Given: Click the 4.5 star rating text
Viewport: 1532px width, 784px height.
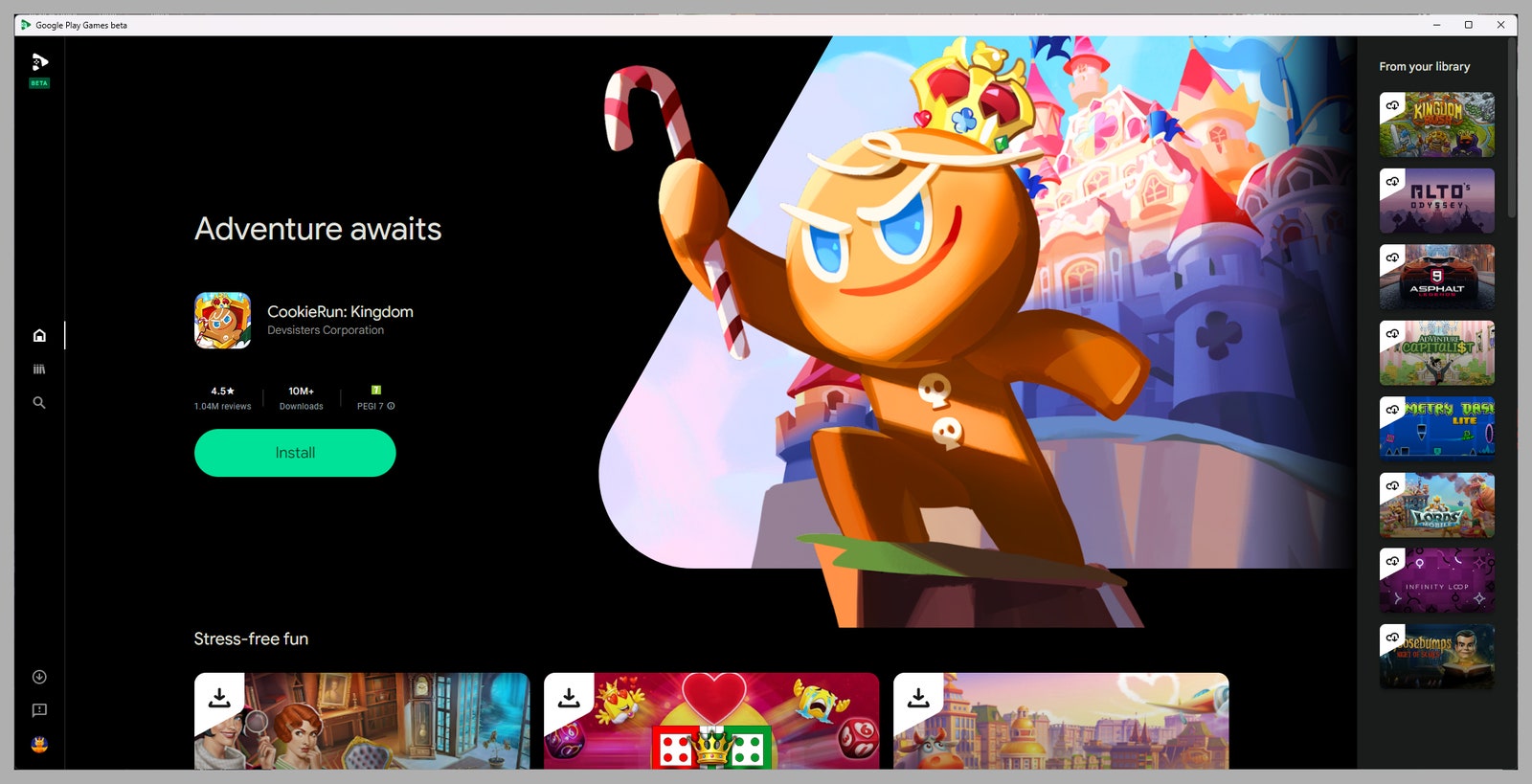Looking at the screenshot, I should coord(222,391).
